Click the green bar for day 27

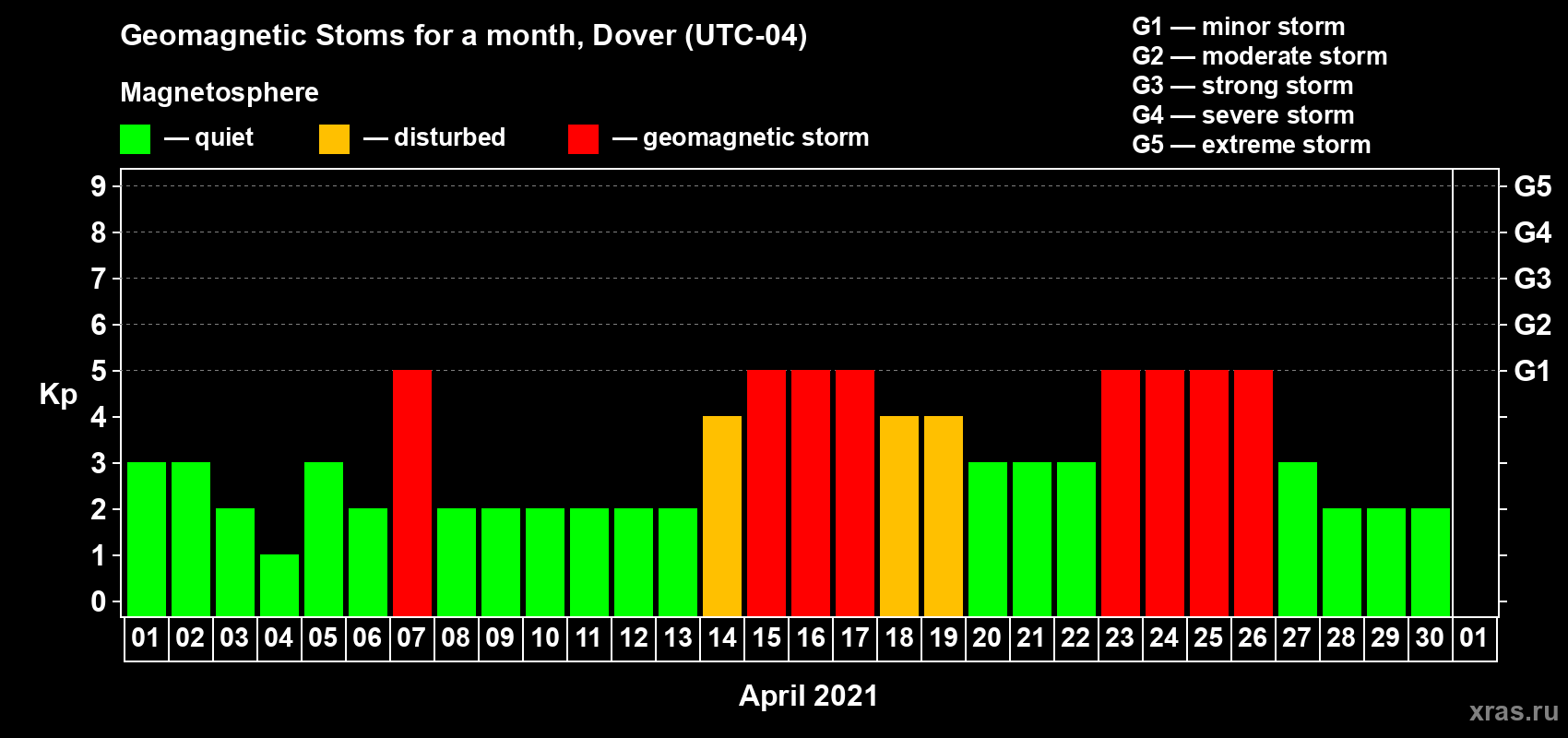point(1298,540)
